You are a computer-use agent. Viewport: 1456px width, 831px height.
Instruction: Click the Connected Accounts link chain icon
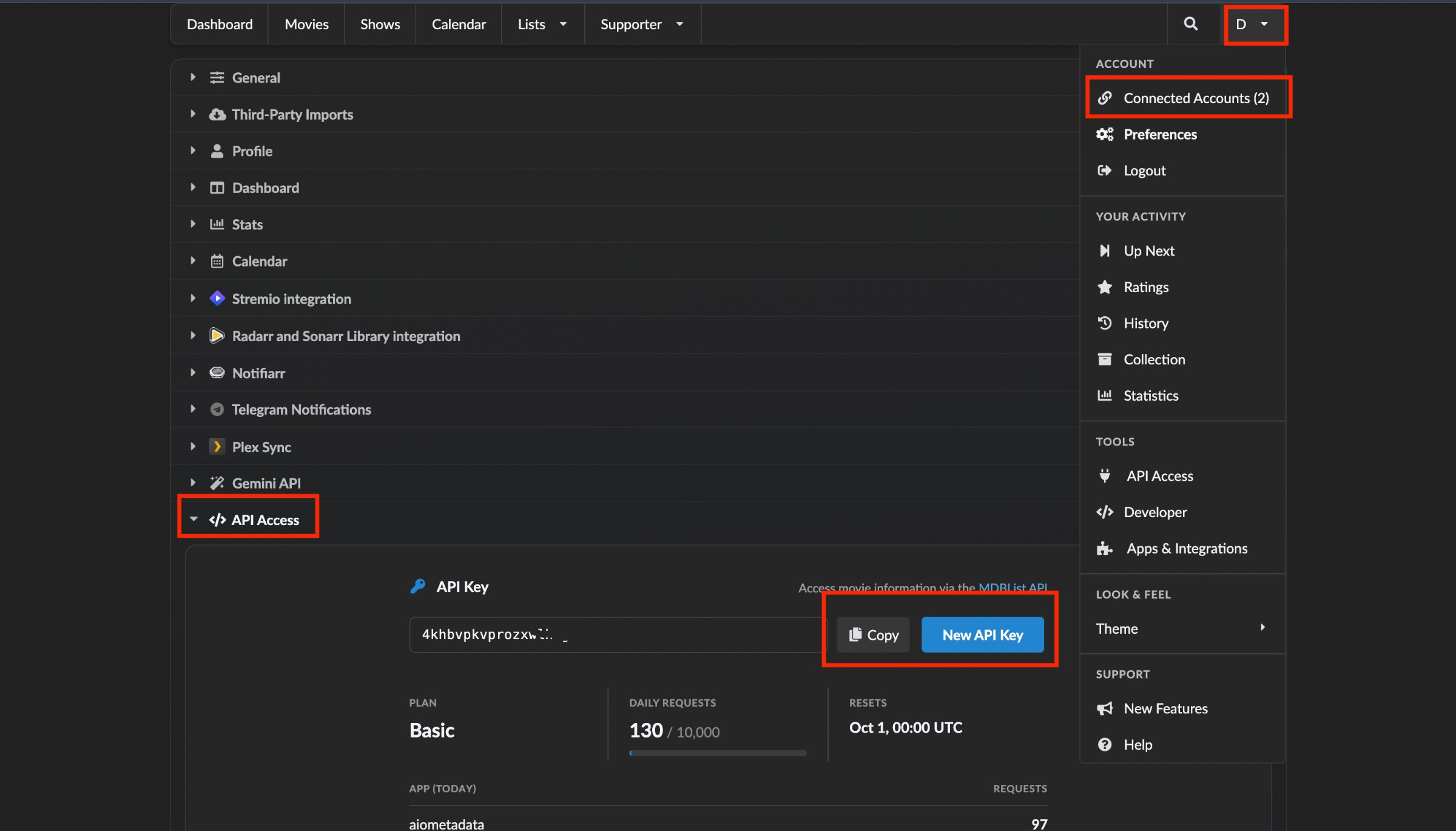[1105, 98]
